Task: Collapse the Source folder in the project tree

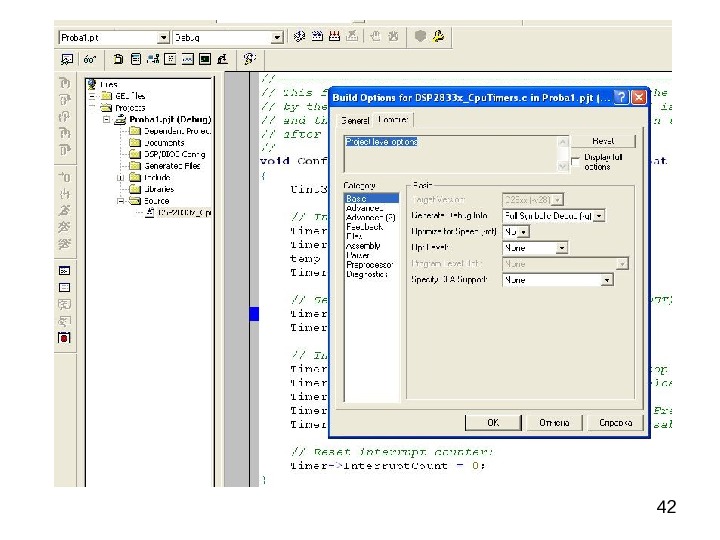Action: (121, 200)
